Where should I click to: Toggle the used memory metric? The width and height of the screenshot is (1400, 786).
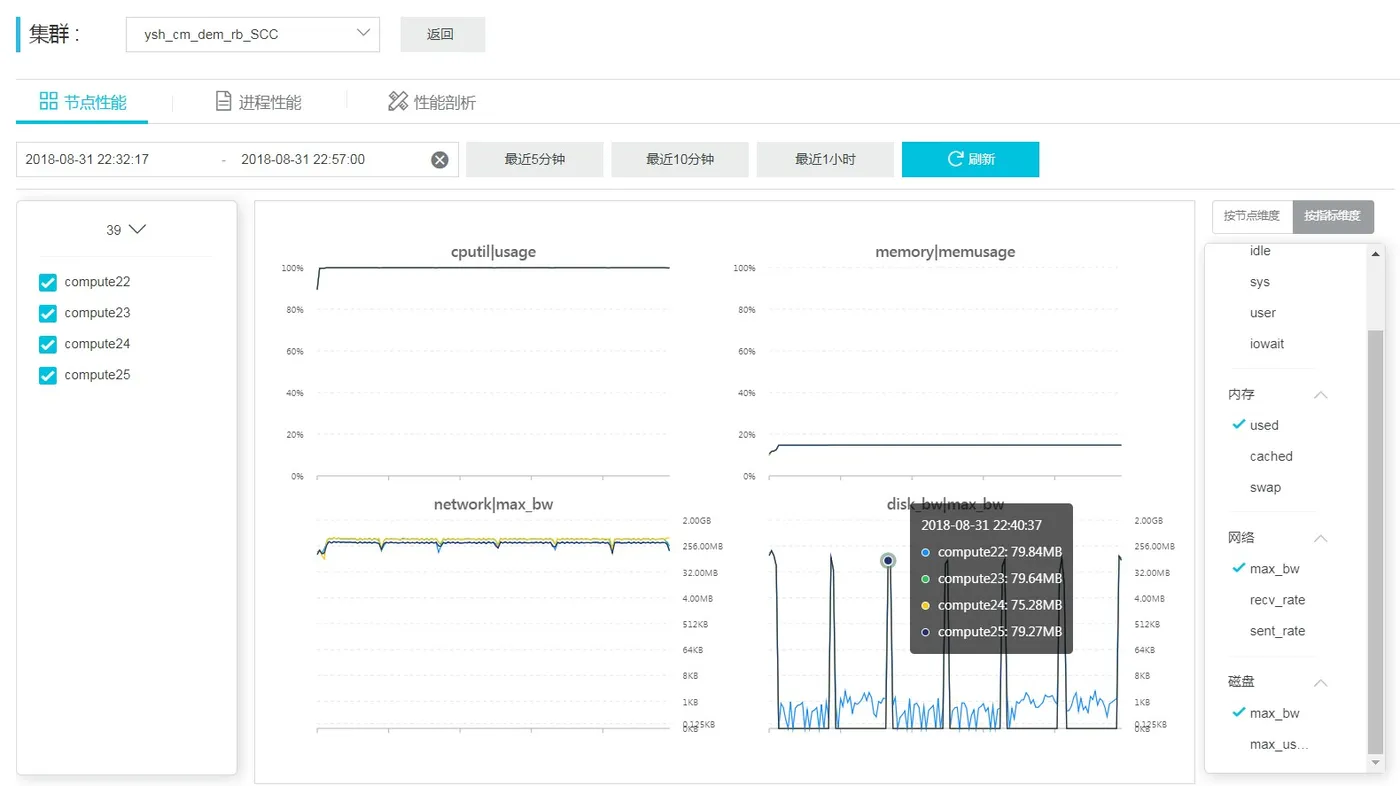(x=1264, y=425)
